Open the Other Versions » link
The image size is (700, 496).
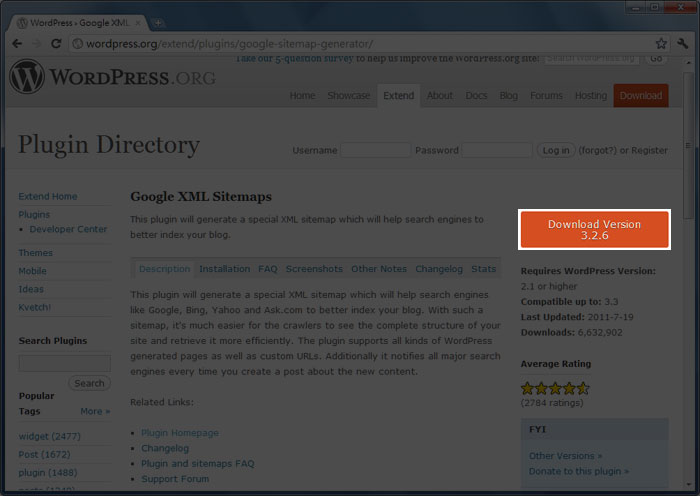(x=565, y=456)
